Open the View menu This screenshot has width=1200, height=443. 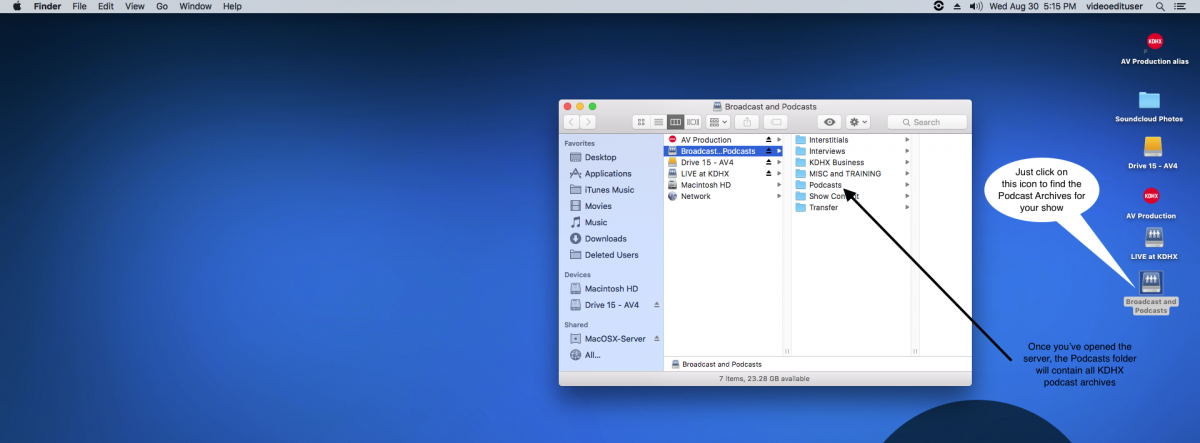coord(135,6)
